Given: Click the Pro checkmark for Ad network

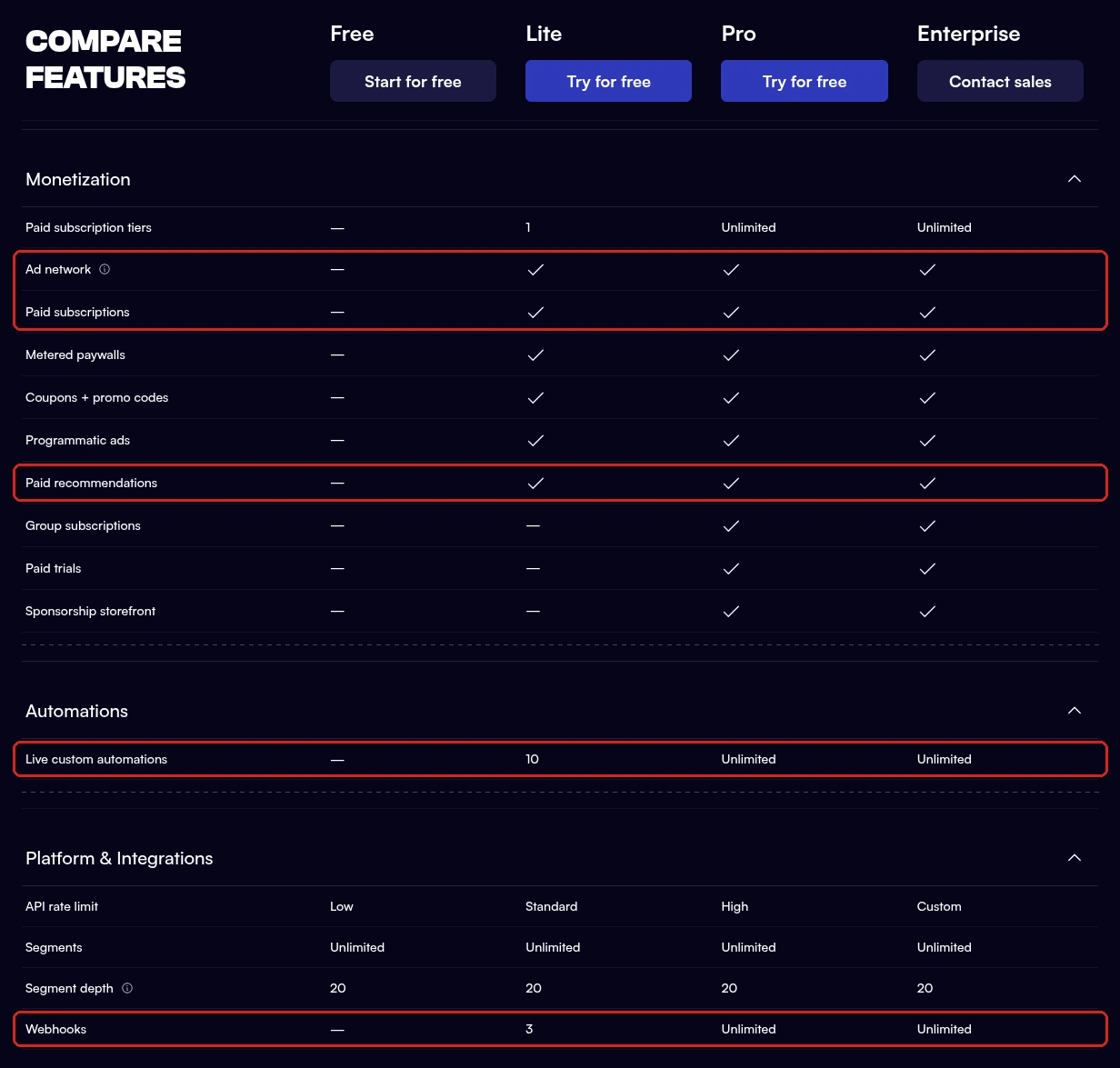Looking at the screenshot, I should point(731,270).
